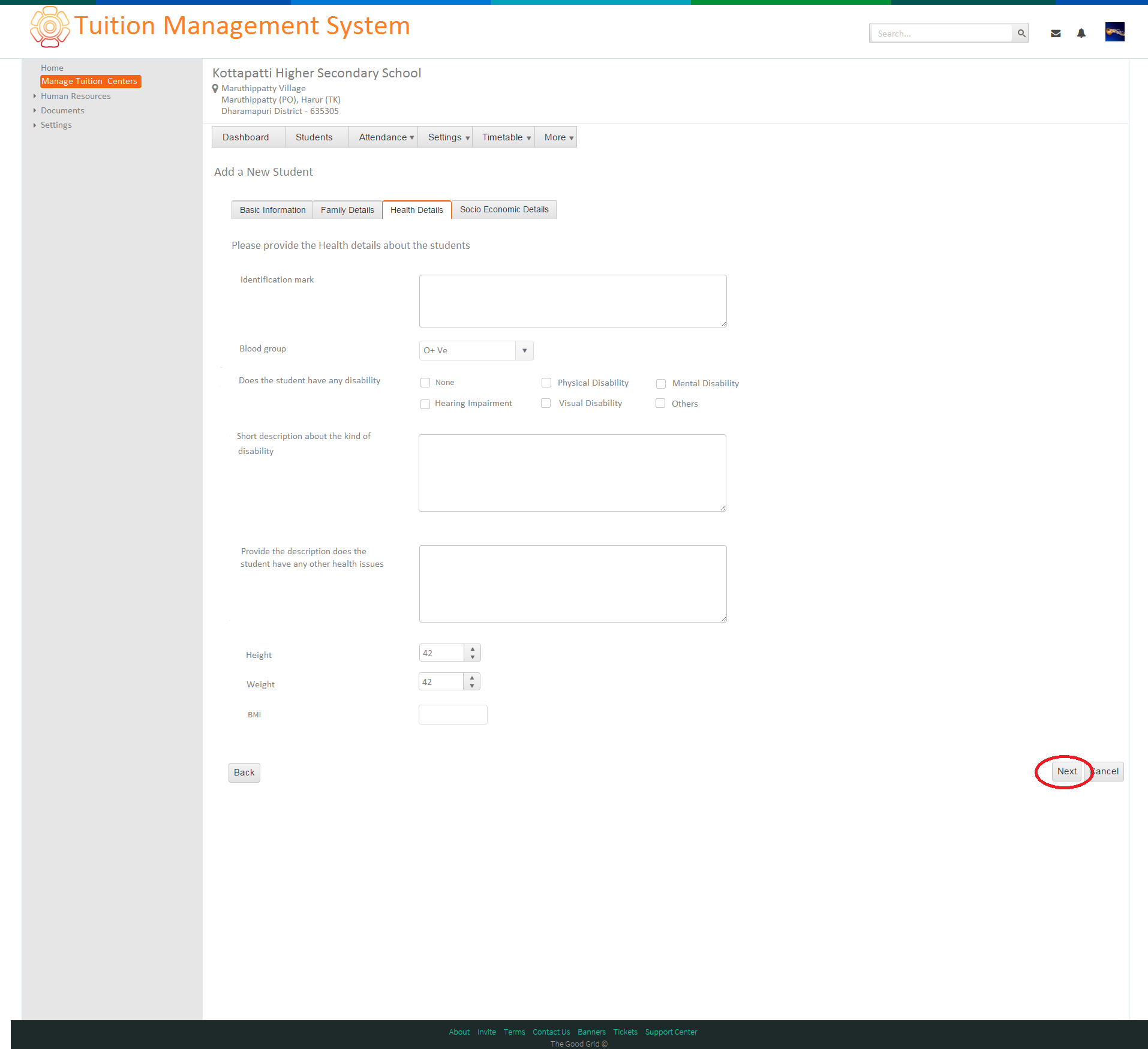Click the search magnifier icon

(1021, 34)
